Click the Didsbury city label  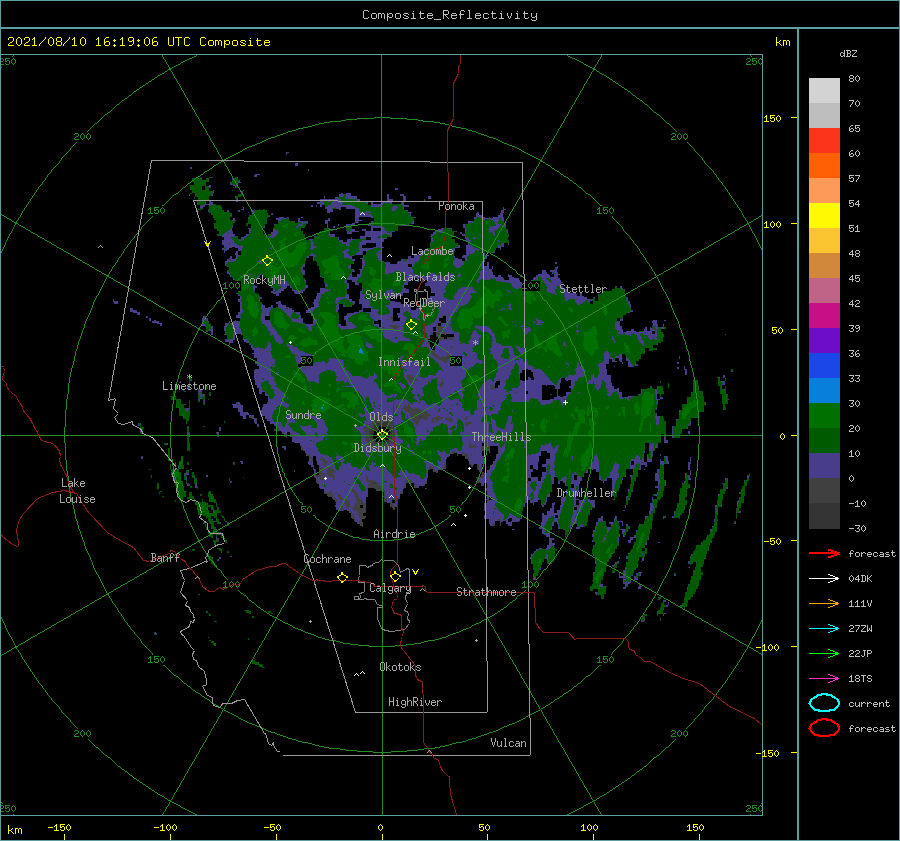pos(377,448)
